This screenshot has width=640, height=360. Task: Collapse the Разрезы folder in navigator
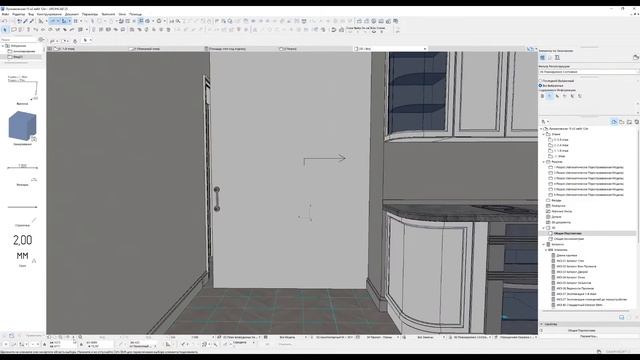coord(544,162)
